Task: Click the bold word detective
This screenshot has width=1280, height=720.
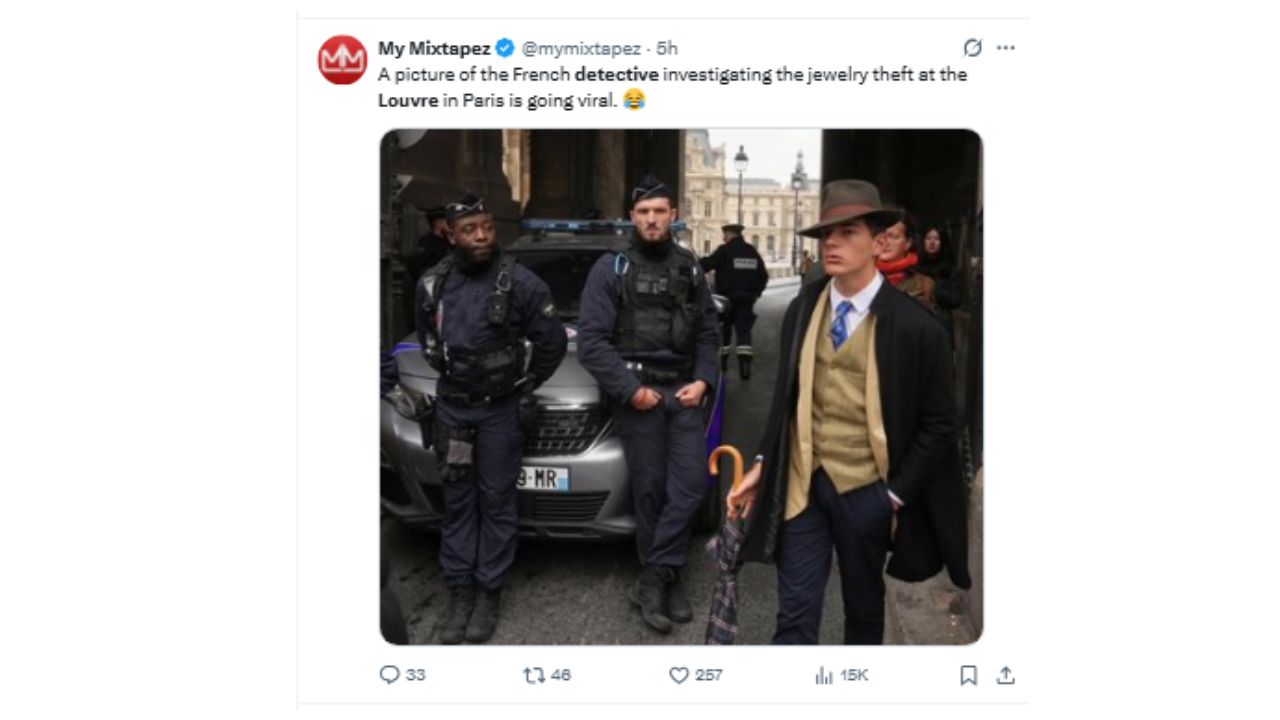Action: point(616,74)
